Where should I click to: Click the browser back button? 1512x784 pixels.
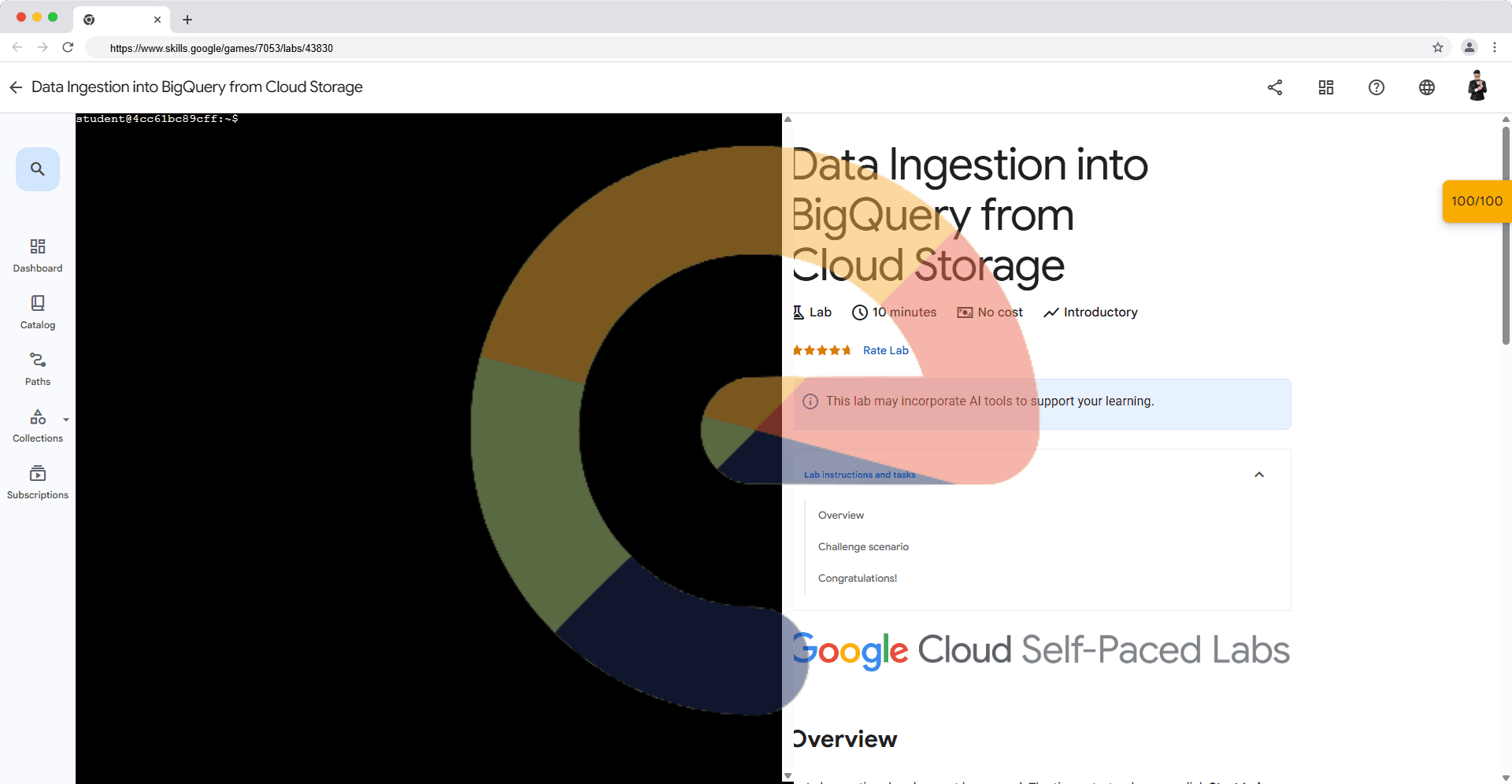point(17,47)
